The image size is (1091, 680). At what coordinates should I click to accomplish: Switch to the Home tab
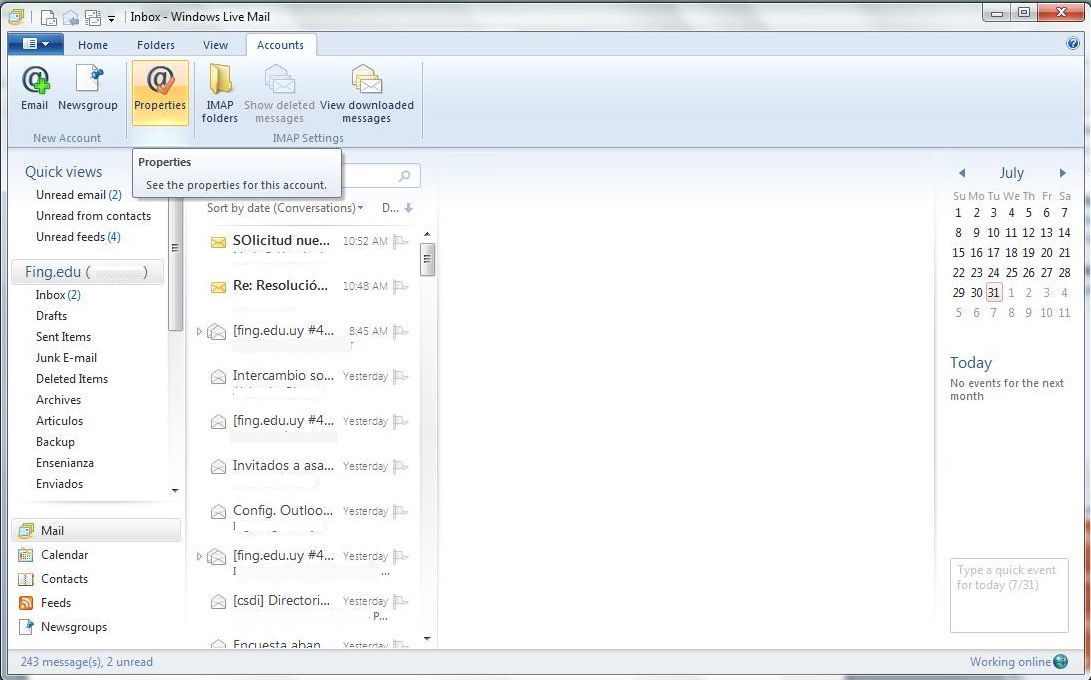tap(93, 45)
